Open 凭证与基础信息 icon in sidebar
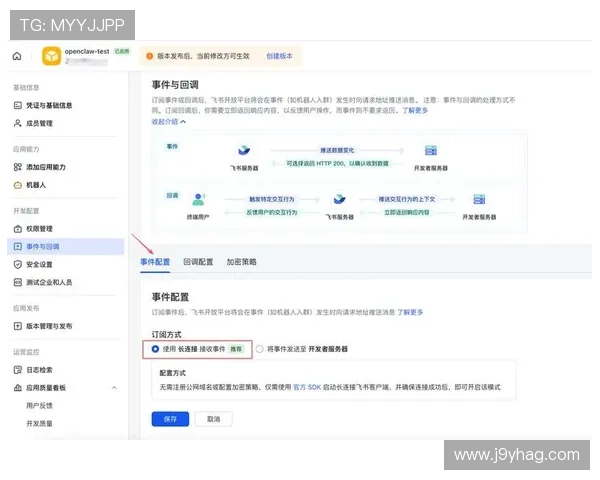This screenshot has width=600, height=480. coord(18,105)
